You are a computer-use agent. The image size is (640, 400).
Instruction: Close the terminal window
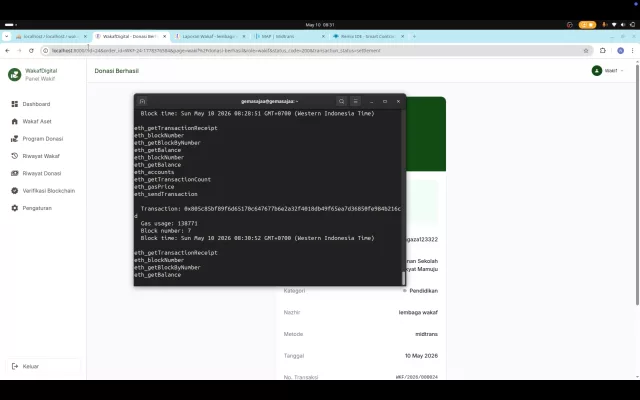[398, 101]
